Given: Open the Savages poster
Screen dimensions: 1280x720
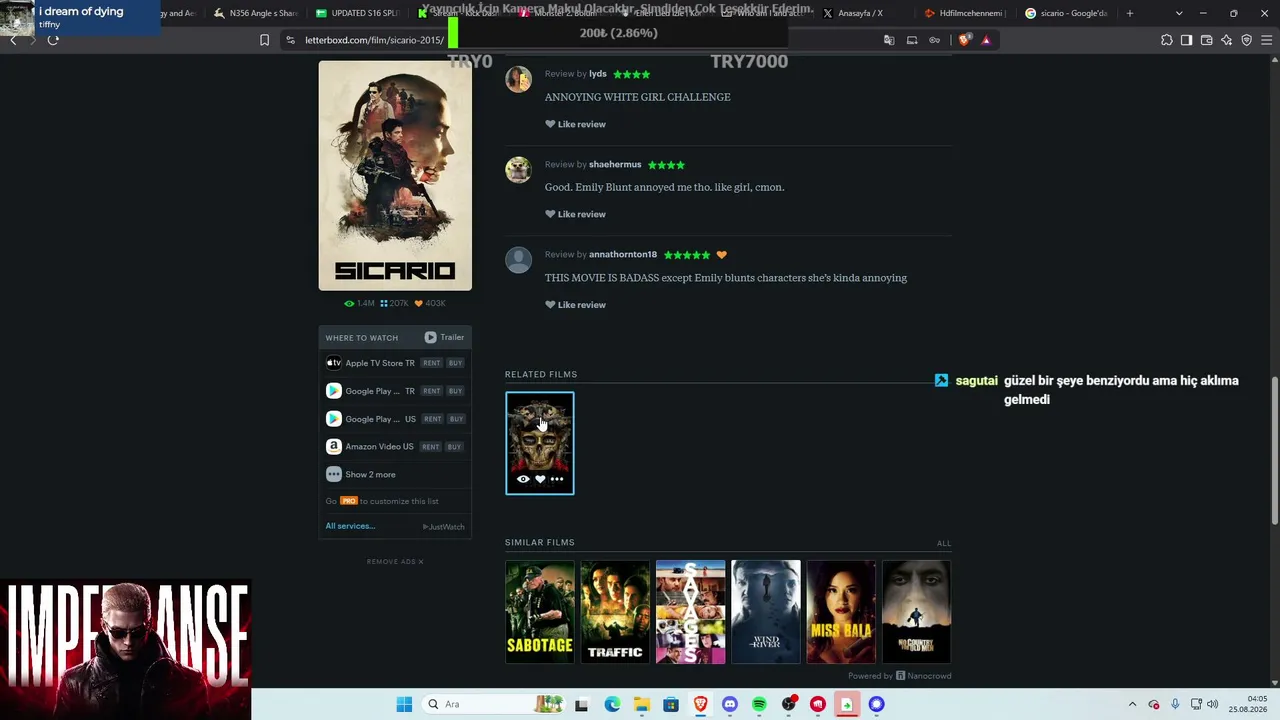Looking at the screenshot, I should pyautogui.click(x=690, y=612).
